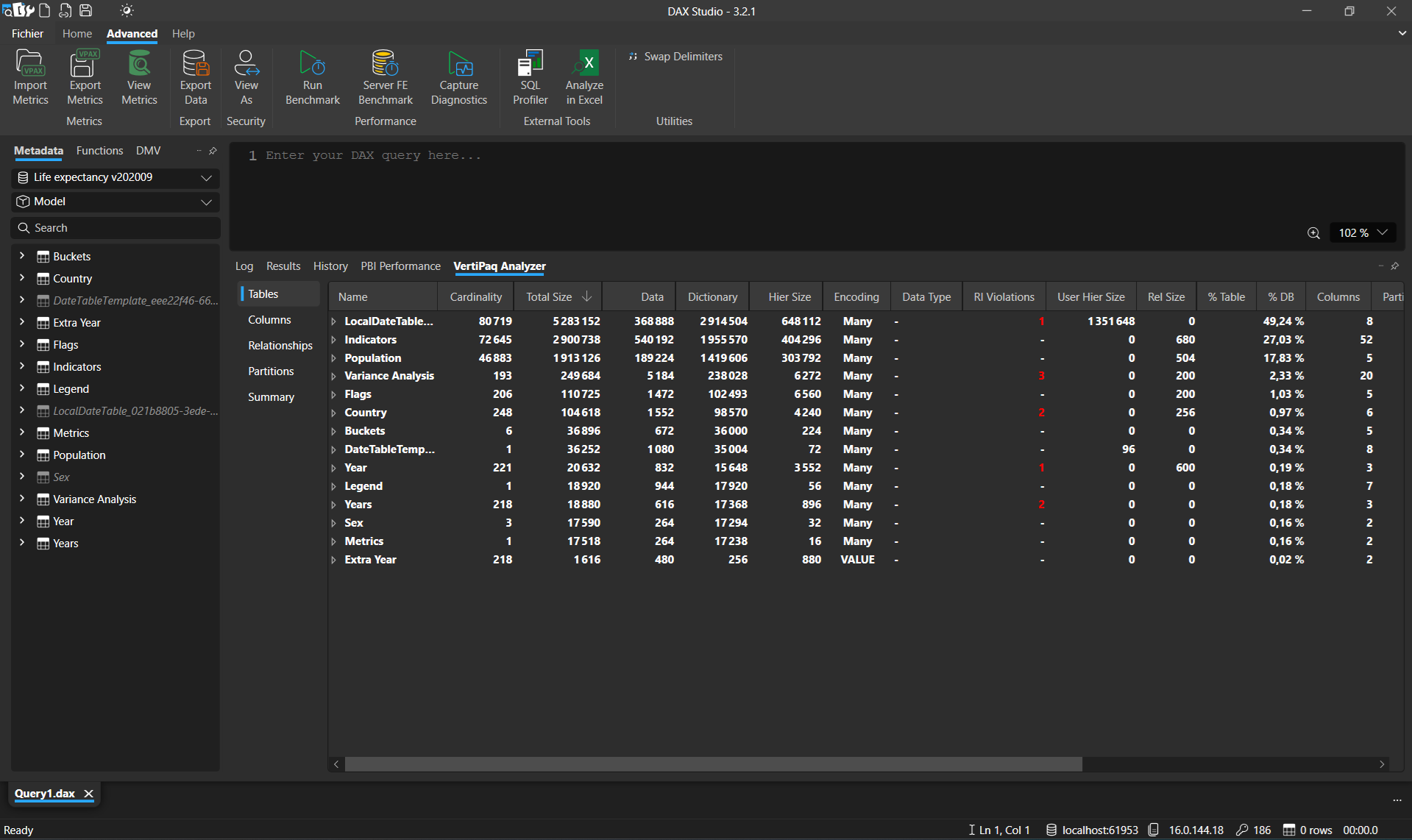Open the Life expectancy v202009 database dropdown
This screenshot has width=1412, height=840.
point(116,177)
